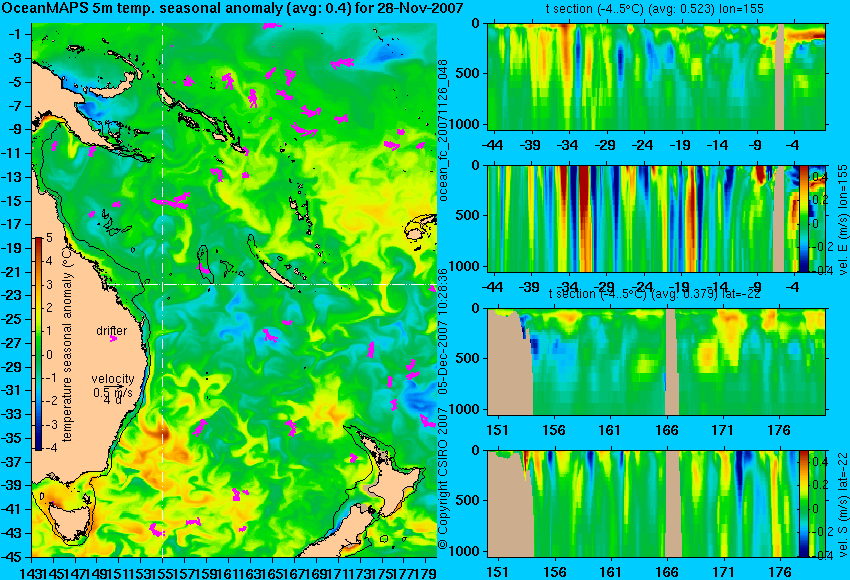Click the 'drifter' legend label

pos(112,331)
